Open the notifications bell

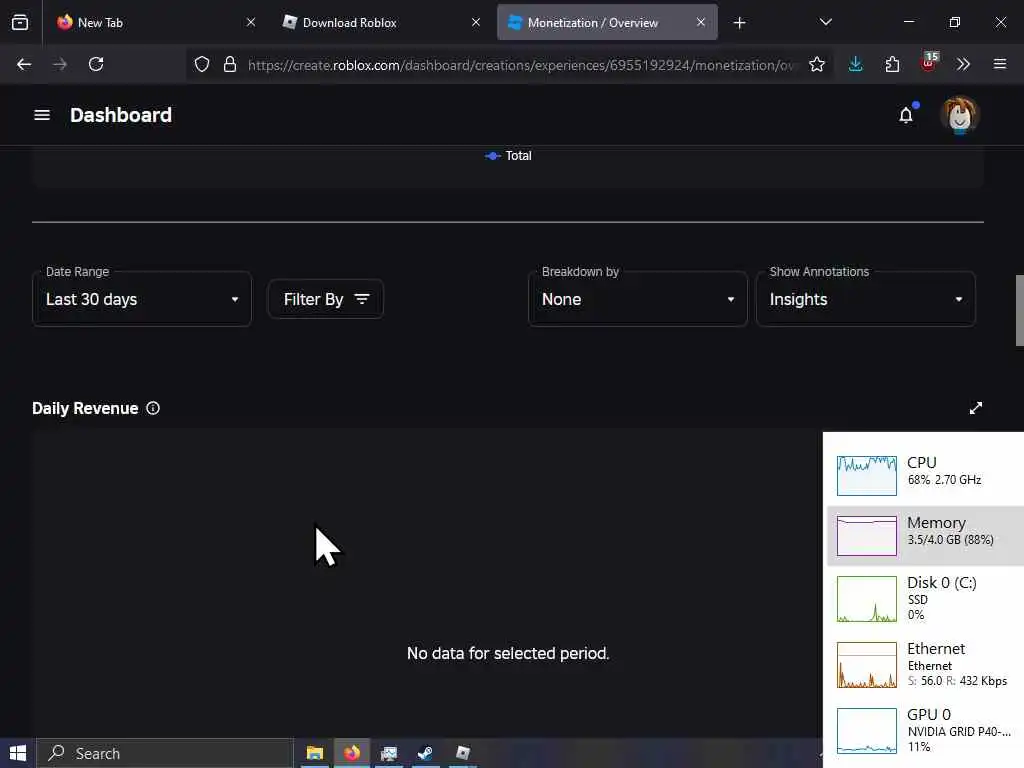click(x=906, y=115)
